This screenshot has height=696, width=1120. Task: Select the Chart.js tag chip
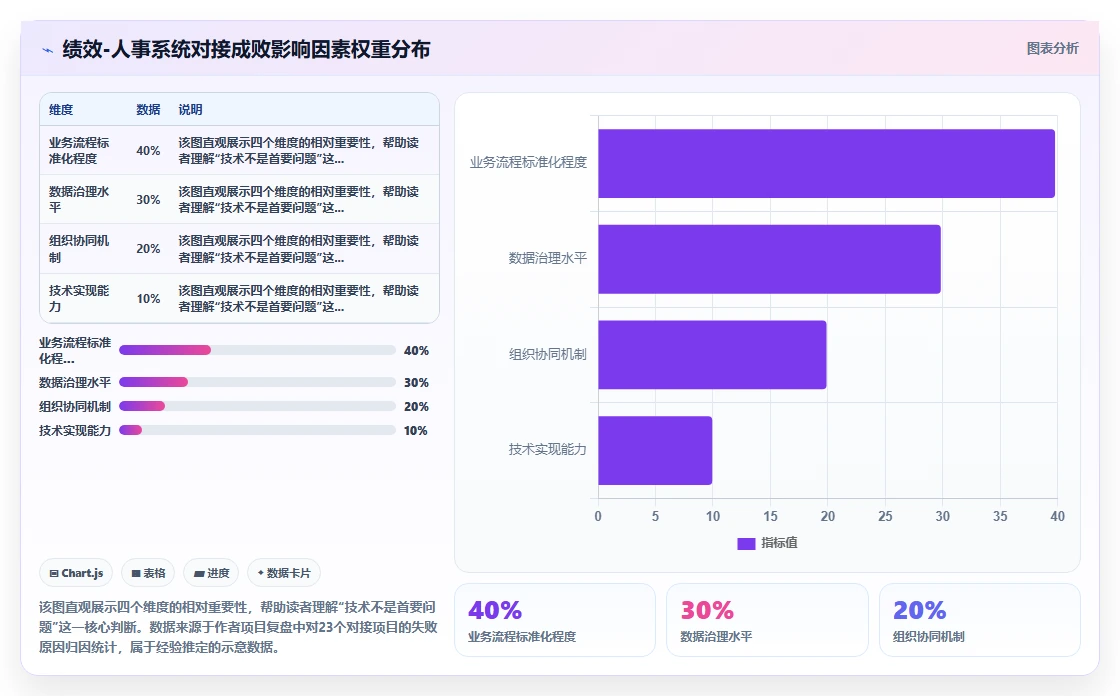[76, 573]
